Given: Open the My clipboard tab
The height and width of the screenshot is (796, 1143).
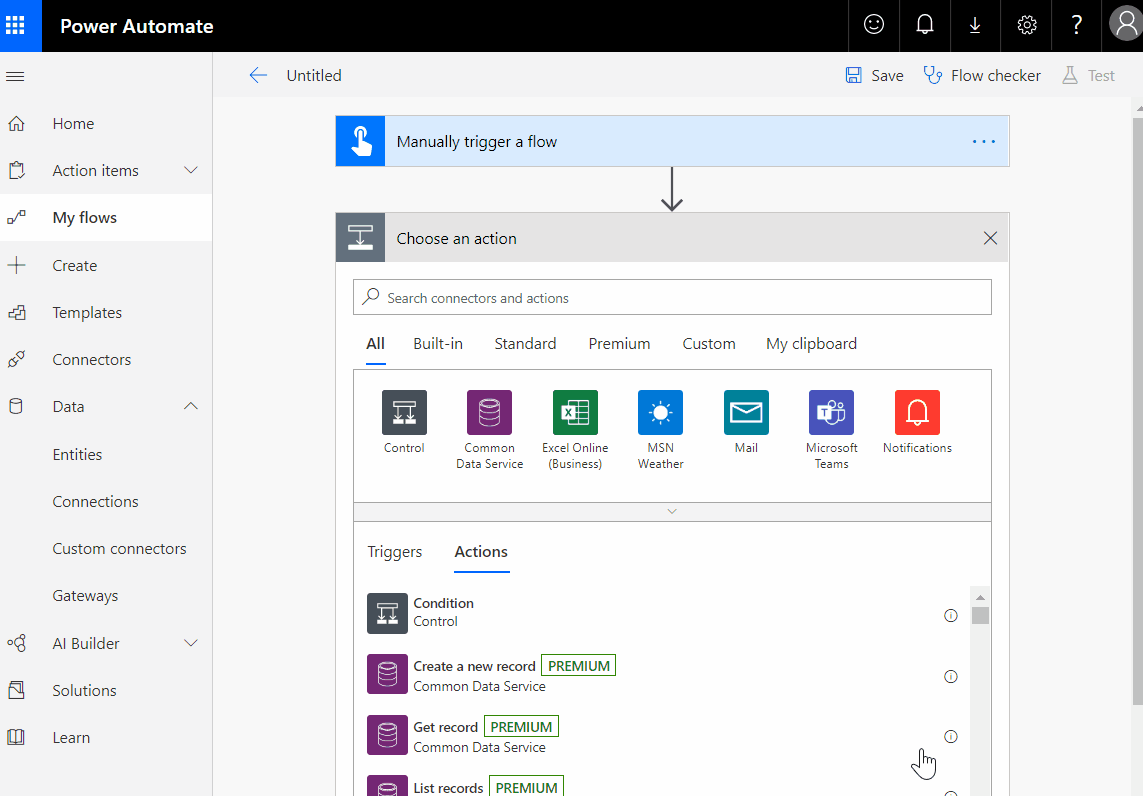Looking at the screenshot, I should coord(811,343).
